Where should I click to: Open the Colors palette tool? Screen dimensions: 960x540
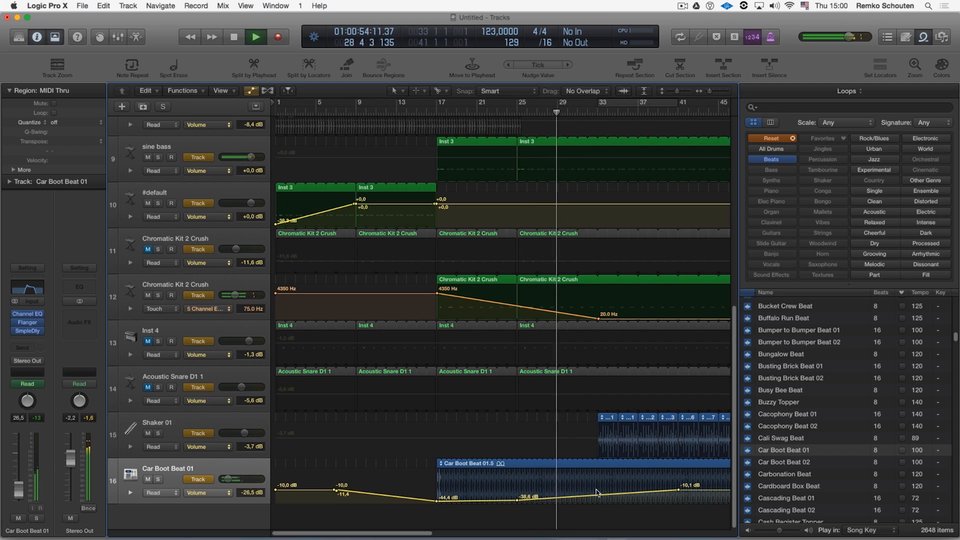point(942,67)
